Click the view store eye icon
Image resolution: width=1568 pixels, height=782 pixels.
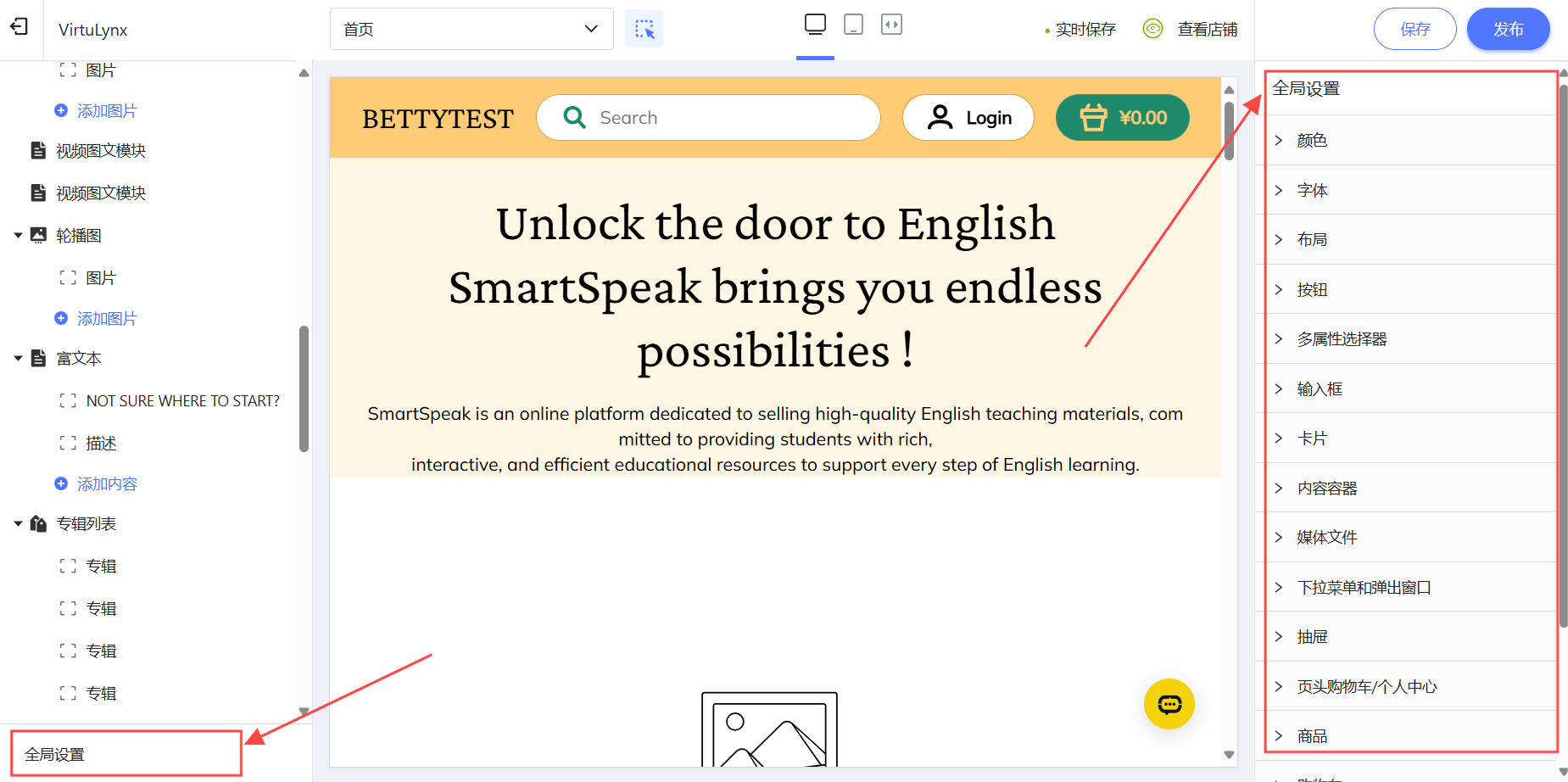pos(1152,29)
